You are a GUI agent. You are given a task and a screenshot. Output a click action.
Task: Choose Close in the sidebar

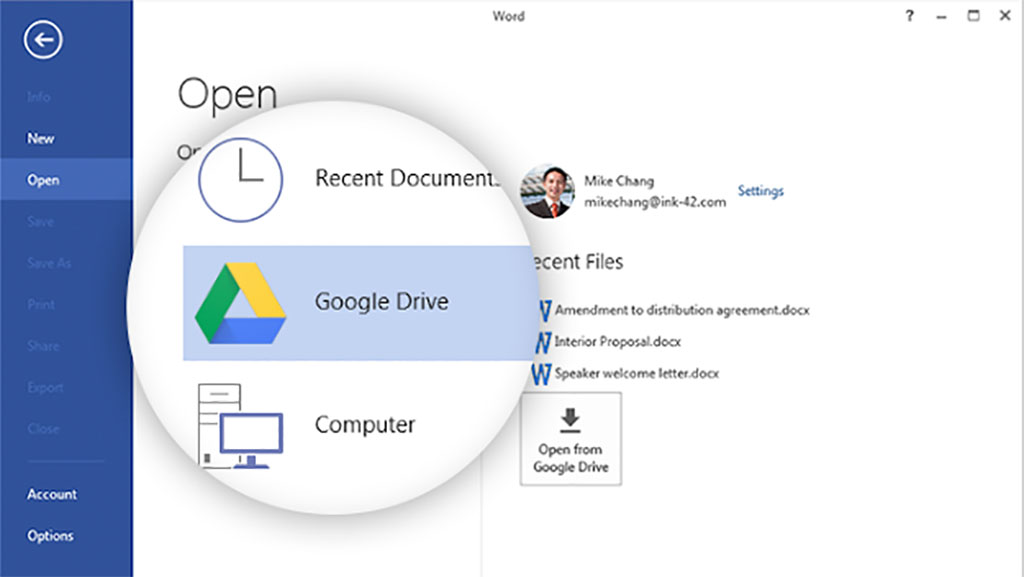pyautogui.click(x=43, y=429)
